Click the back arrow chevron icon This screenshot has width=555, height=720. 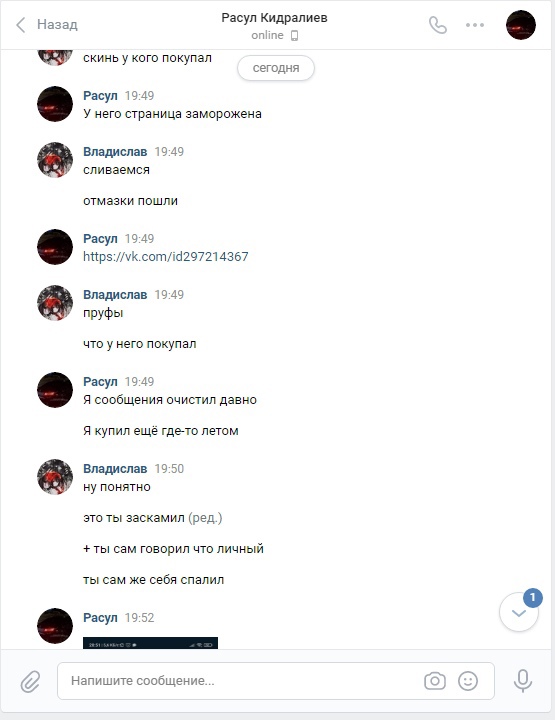click(20, 25)
